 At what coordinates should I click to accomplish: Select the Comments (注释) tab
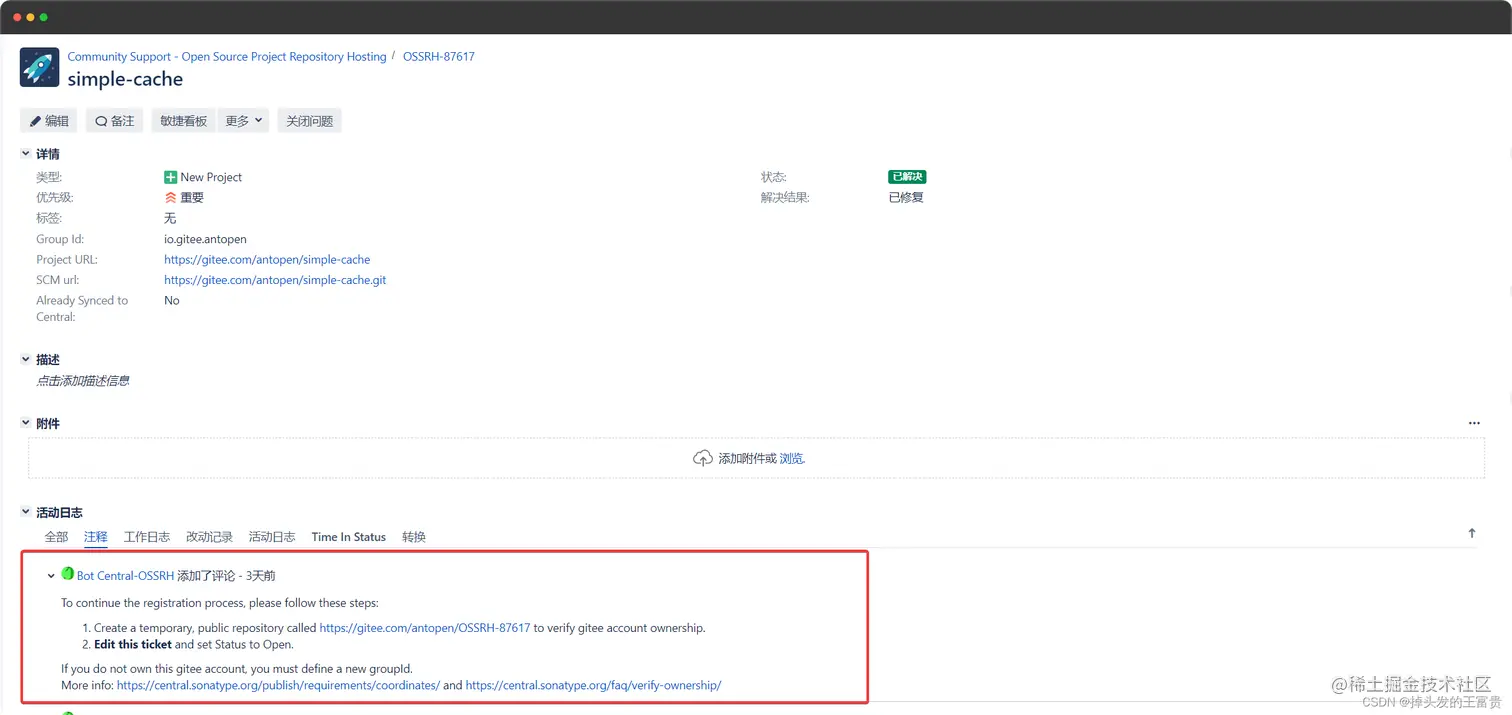[x=96, y=537]
